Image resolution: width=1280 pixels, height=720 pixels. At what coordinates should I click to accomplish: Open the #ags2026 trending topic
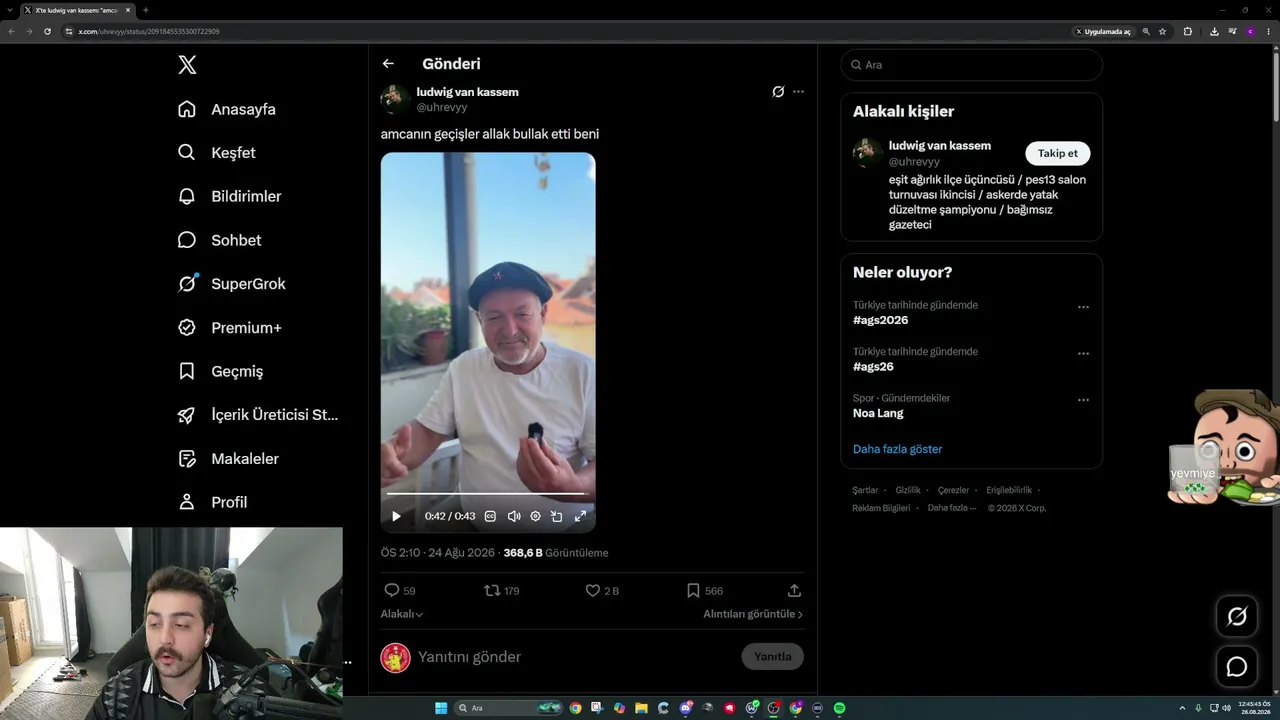[x=880, y=321]
